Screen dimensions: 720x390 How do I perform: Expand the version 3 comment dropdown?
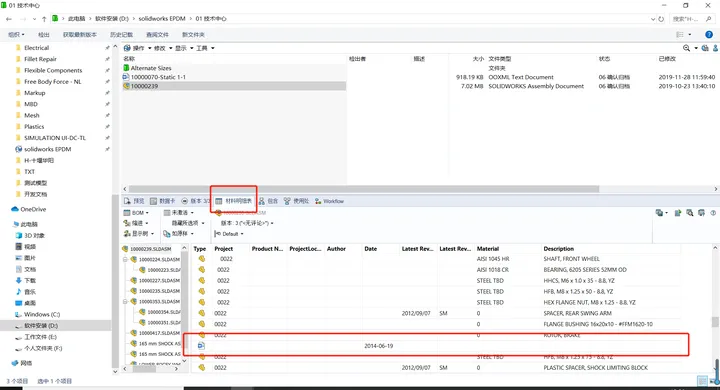click(247, 223)
